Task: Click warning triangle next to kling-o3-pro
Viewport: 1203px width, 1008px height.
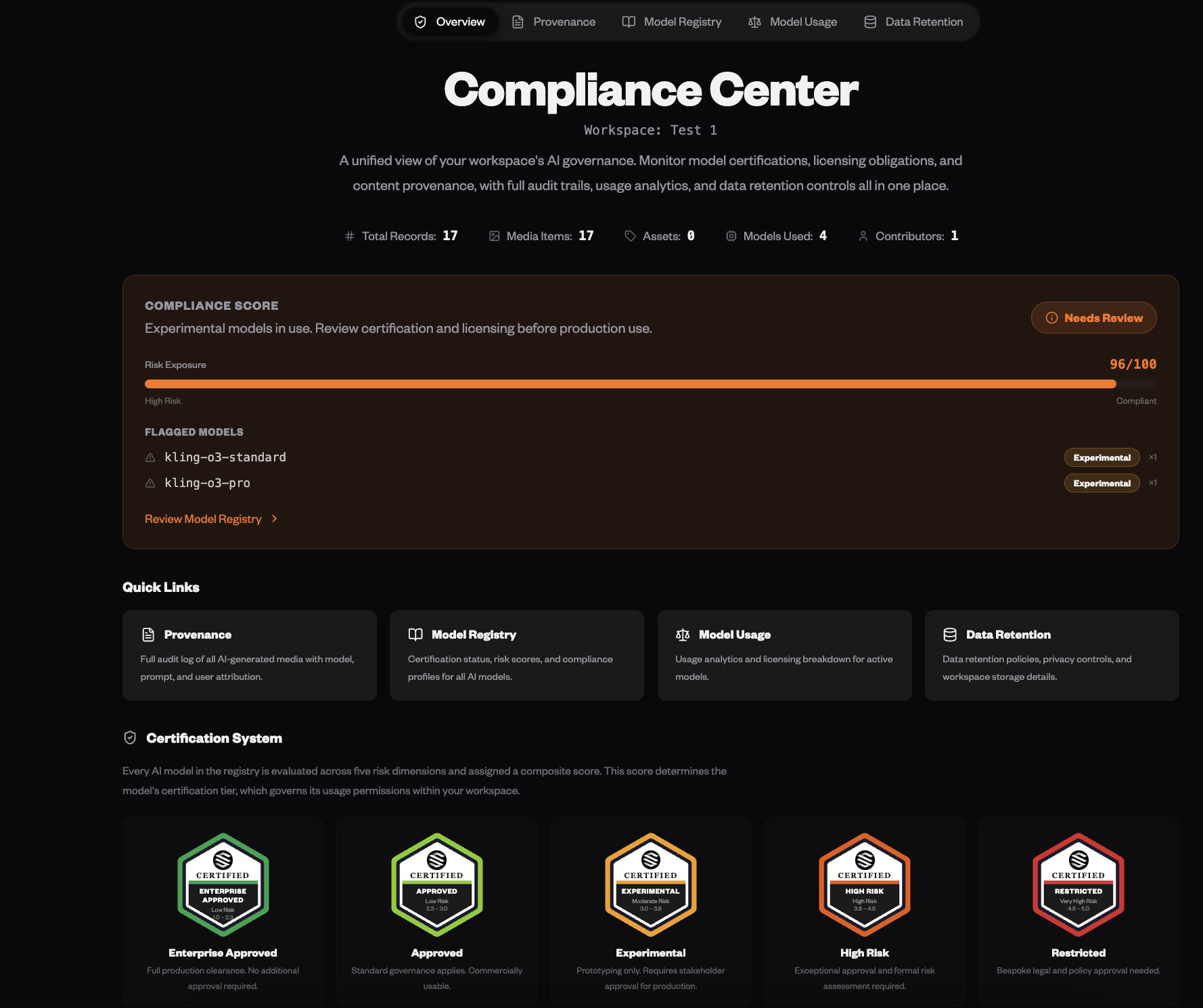Action: pos(150,483)
